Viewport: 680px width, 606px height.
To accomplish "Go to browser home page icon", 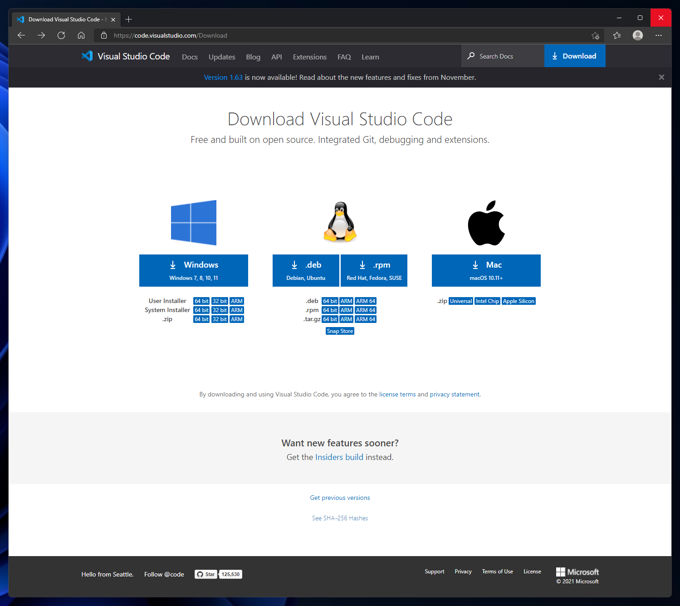I will [81, 36].
